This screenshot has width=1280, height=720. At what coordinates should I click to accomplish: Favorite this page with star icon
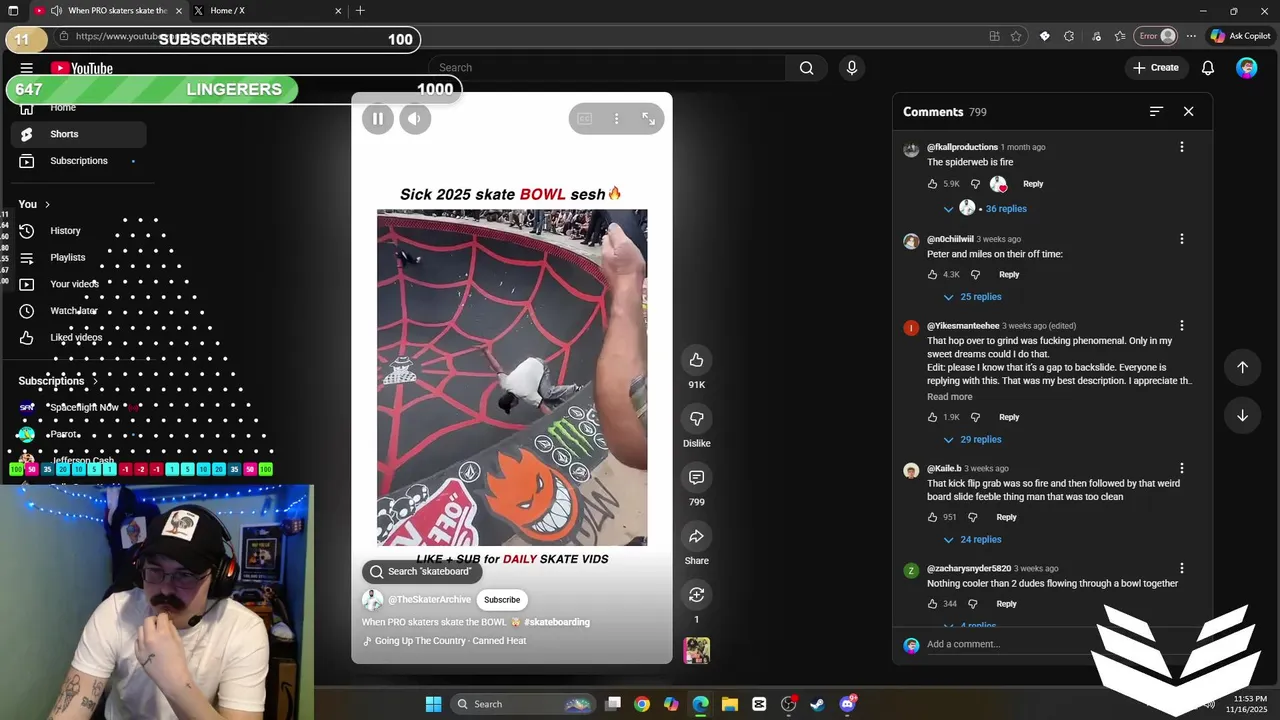1016,36
